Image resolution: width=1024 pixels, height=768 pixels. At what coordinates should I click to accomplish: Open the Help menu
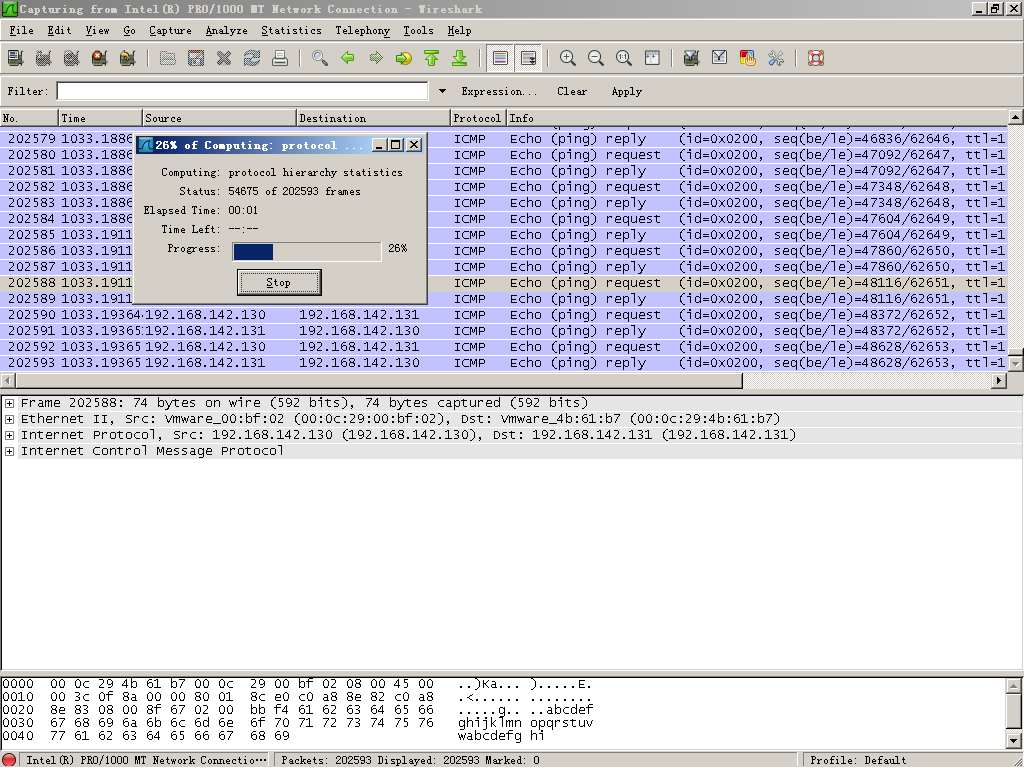tap(459, 30)
